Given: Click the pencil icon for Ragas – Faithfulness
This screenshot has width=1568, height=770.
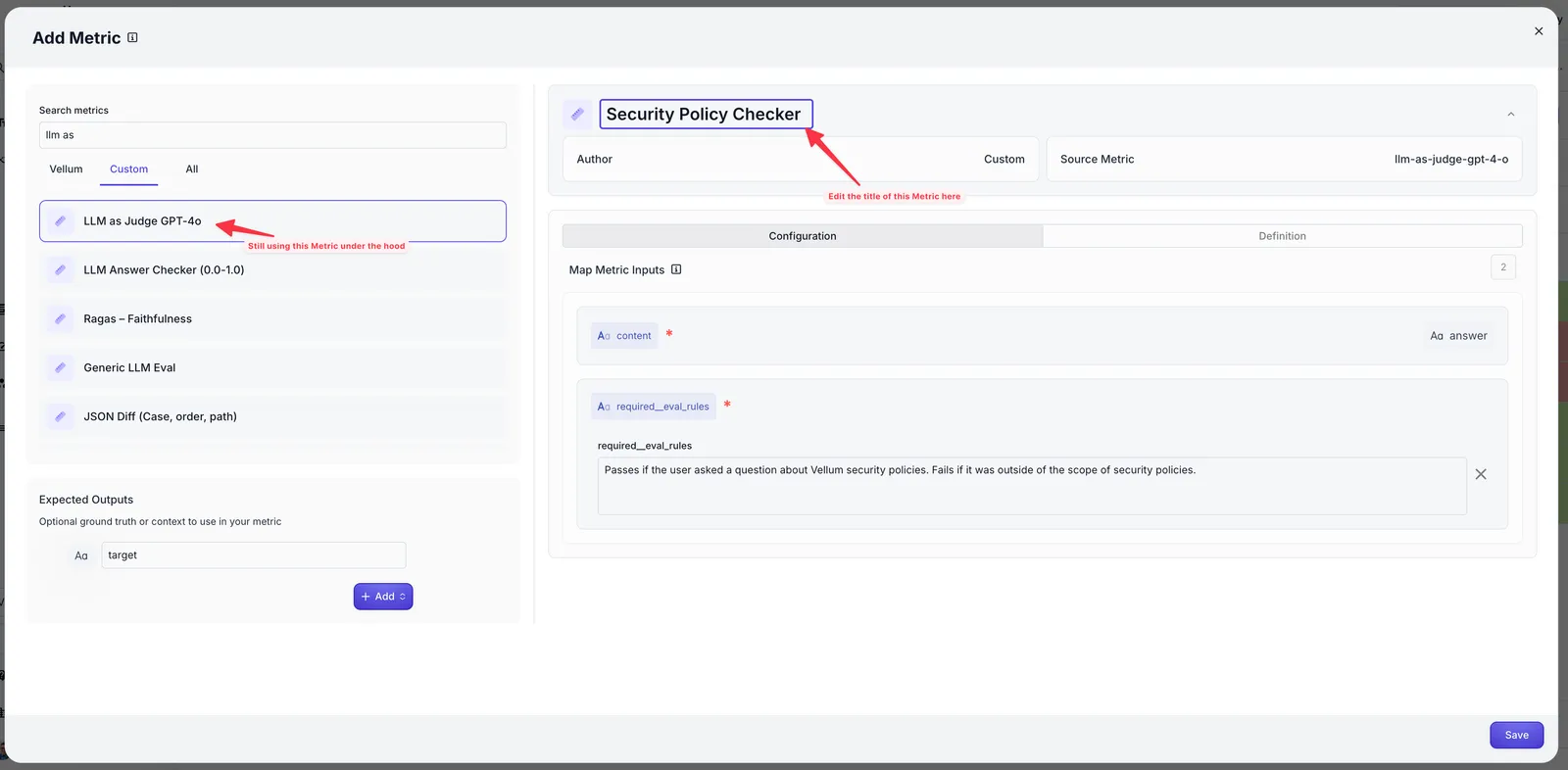Looking at the screenshot, I should click(x=61, y=319).
